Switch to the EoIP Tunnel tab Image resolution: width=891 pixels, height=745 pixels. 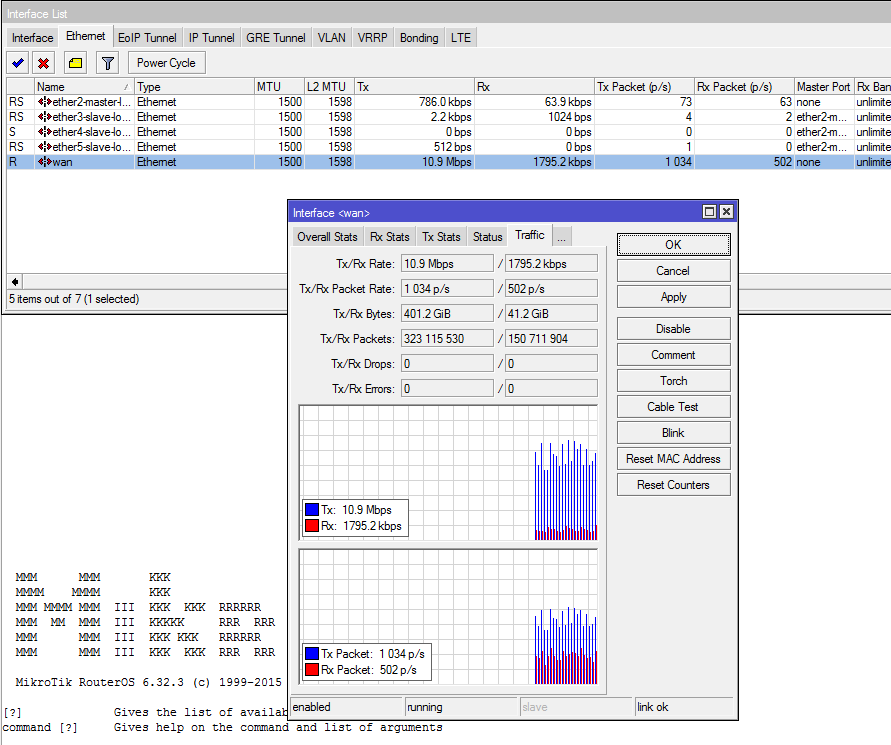pos(147,38)
